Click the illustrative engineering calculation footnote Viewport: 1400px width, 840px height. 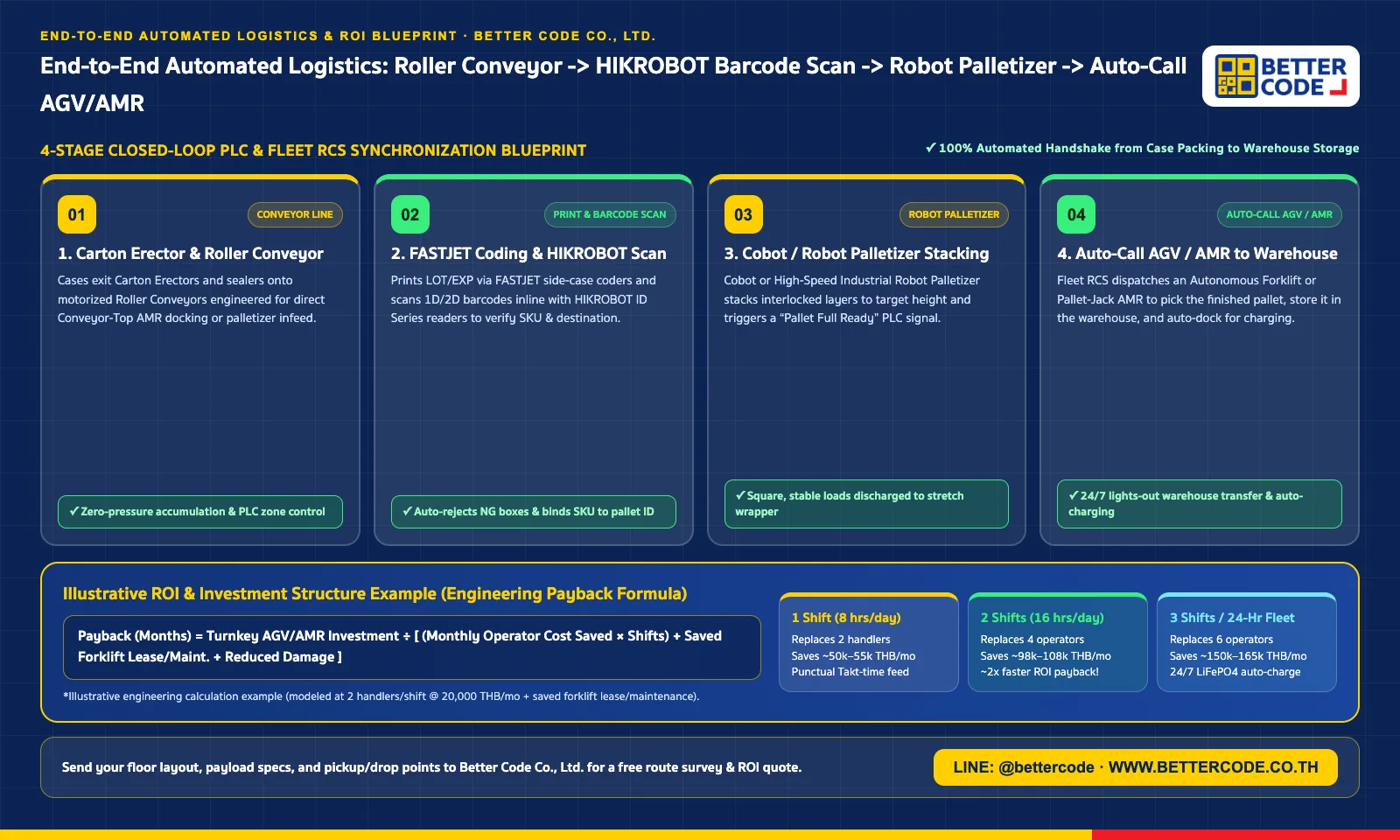tap(381, 696)
